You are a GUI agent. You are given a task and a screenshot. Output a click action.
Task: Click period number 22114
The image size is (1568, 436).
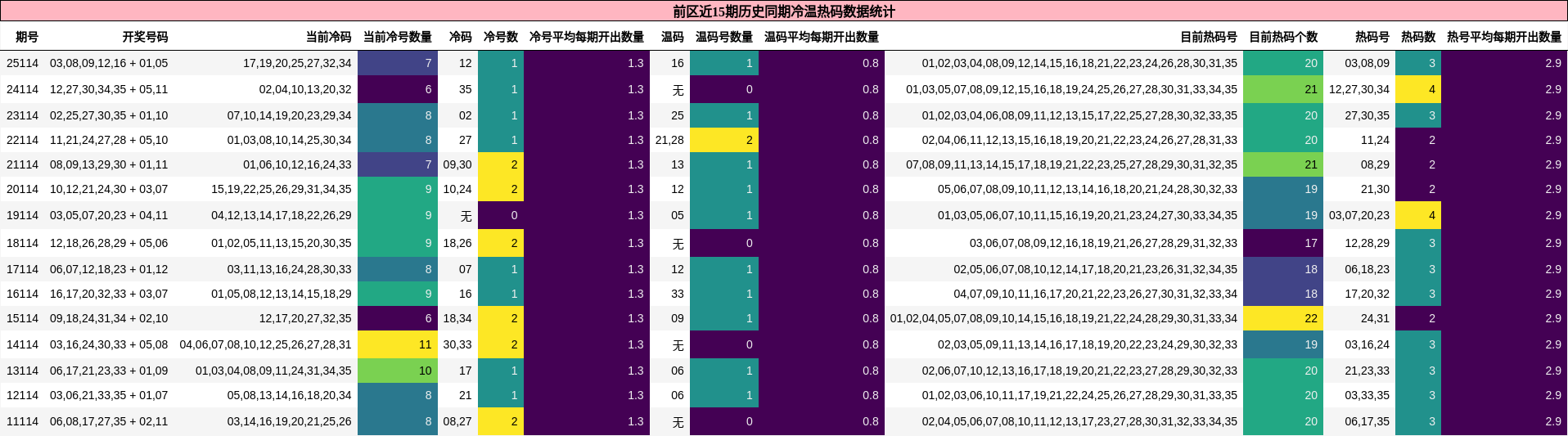22,140
